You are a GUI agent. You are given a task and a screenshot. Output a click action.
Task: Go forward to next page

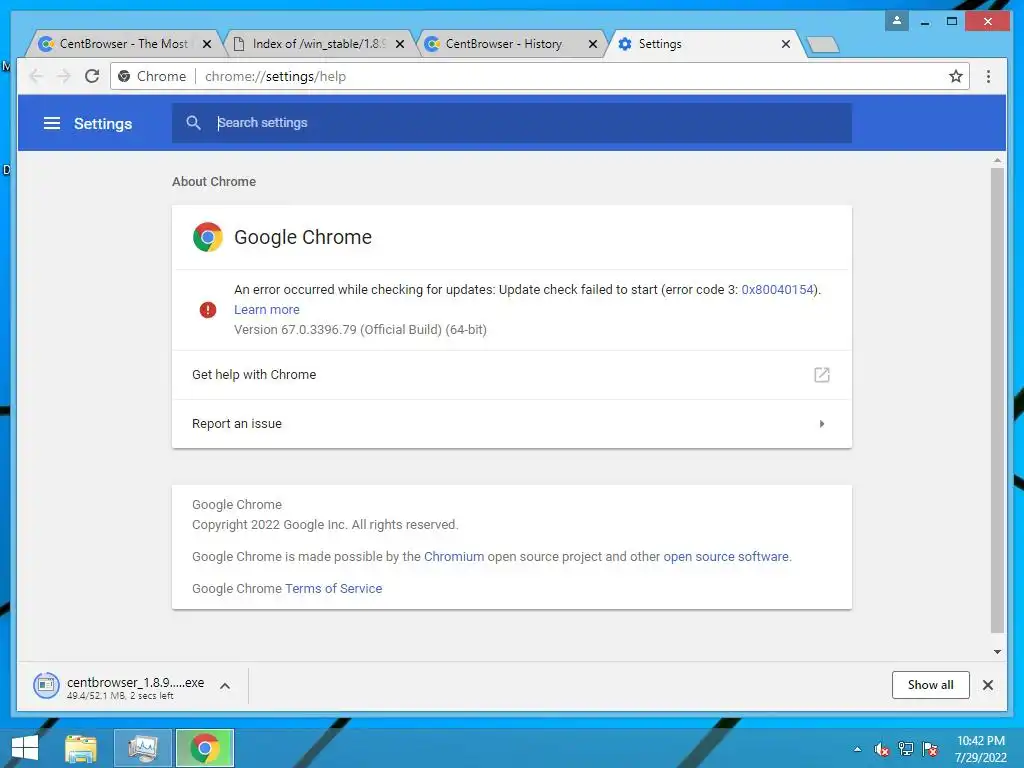click(64, 76)
